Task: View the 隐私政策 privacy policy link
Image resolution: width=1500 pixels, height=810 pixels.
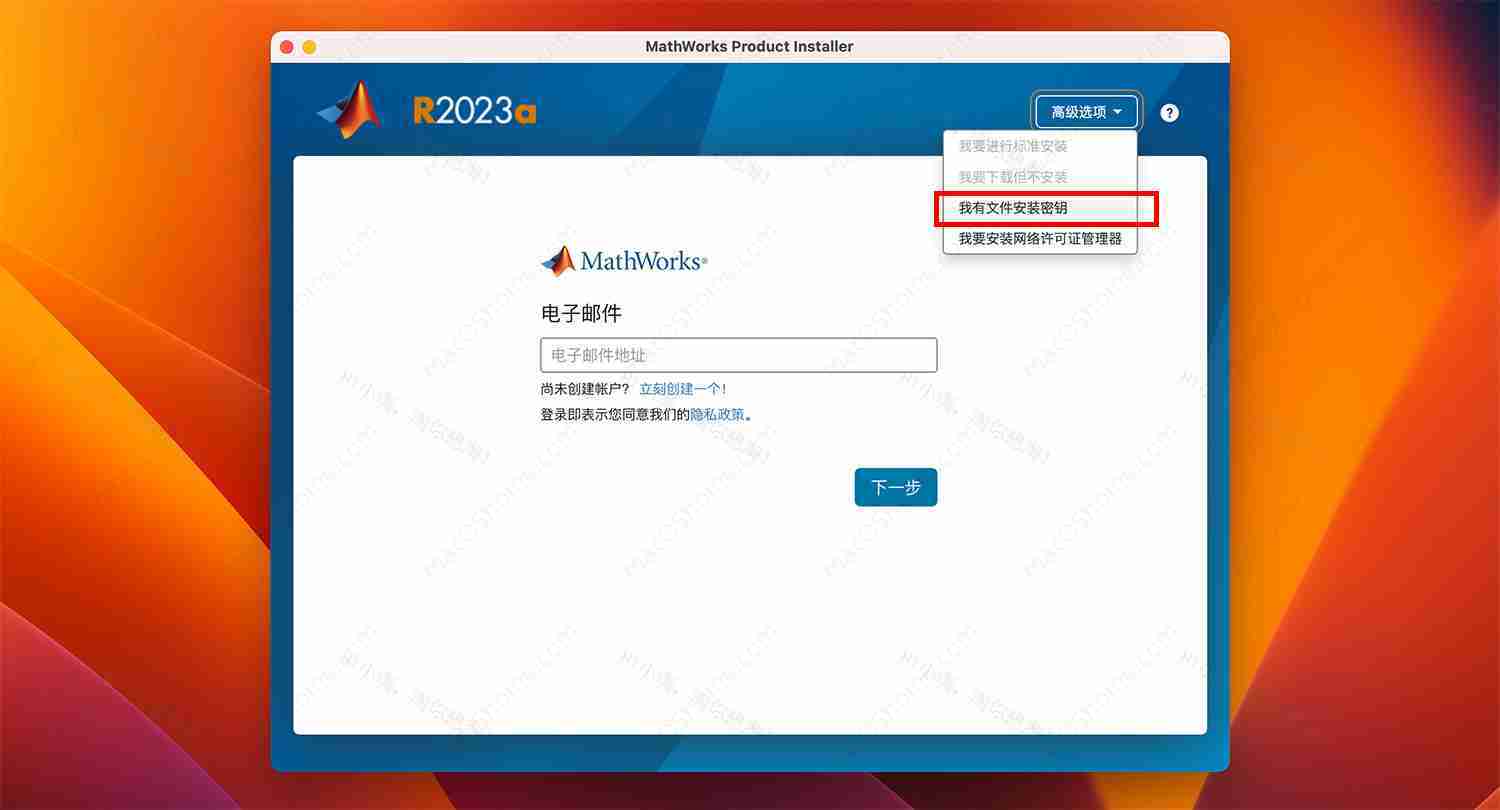Action: 718,414
